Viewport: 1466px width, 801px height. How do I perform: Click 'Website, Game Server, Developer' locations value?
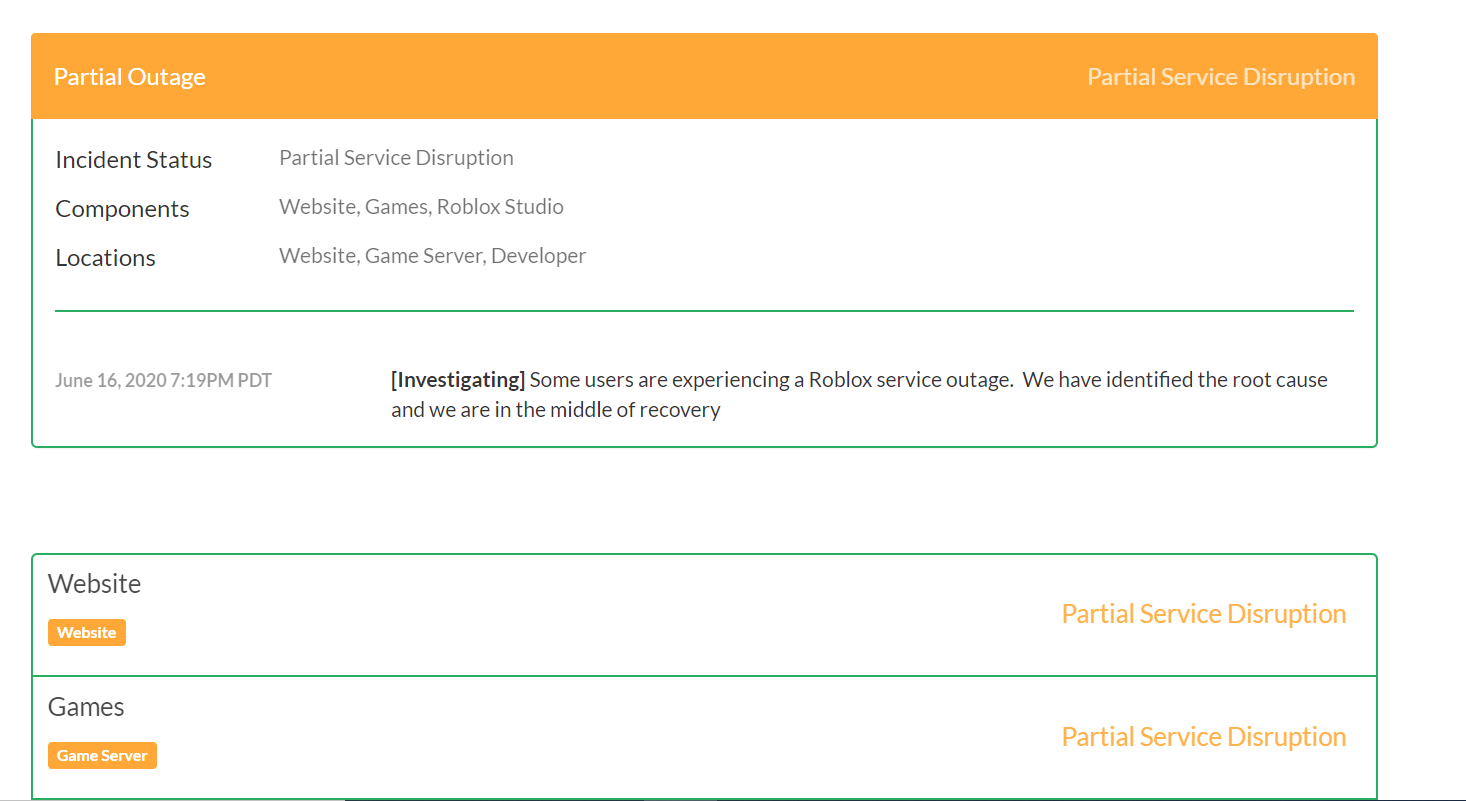[432, 256]
